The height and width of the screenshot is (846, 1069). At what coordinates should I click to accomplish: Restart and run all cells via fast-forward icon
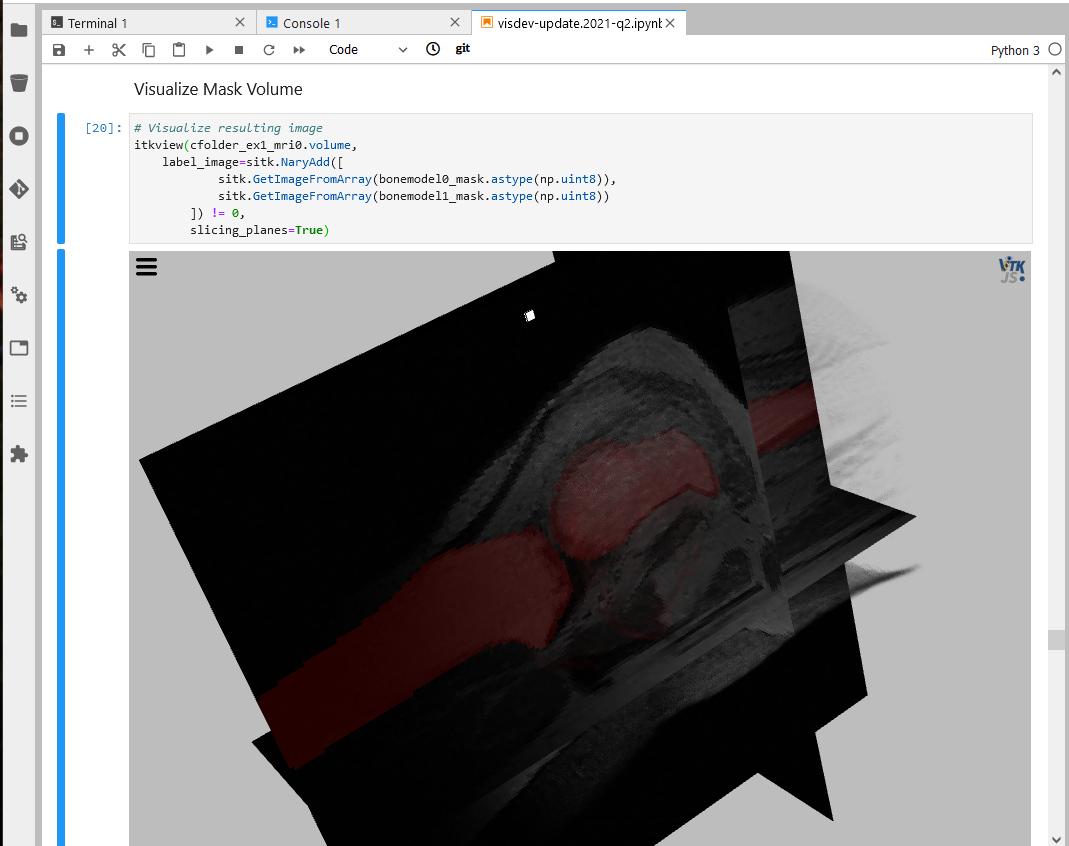[x=298, y=49]
